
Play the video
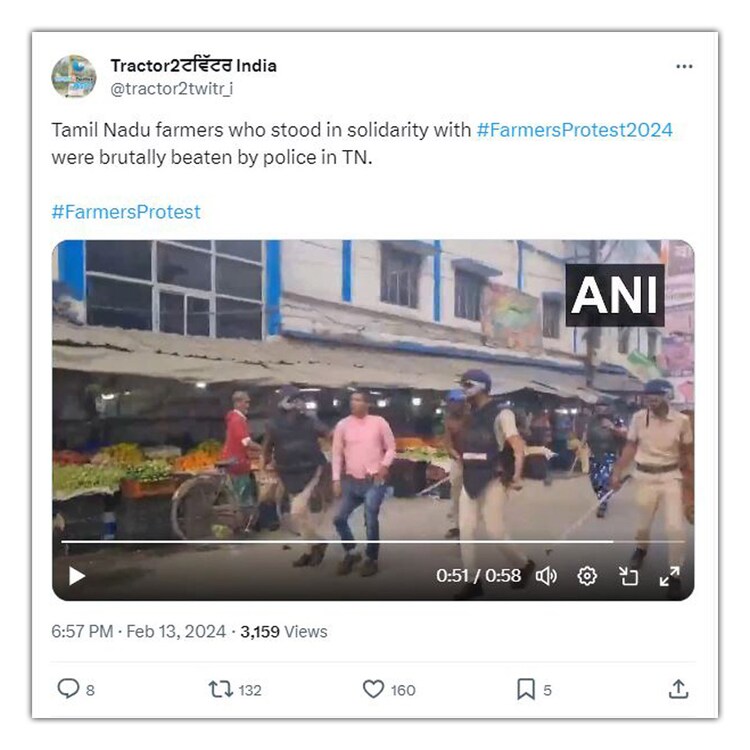pyautogui.click(x=77, y=576)
